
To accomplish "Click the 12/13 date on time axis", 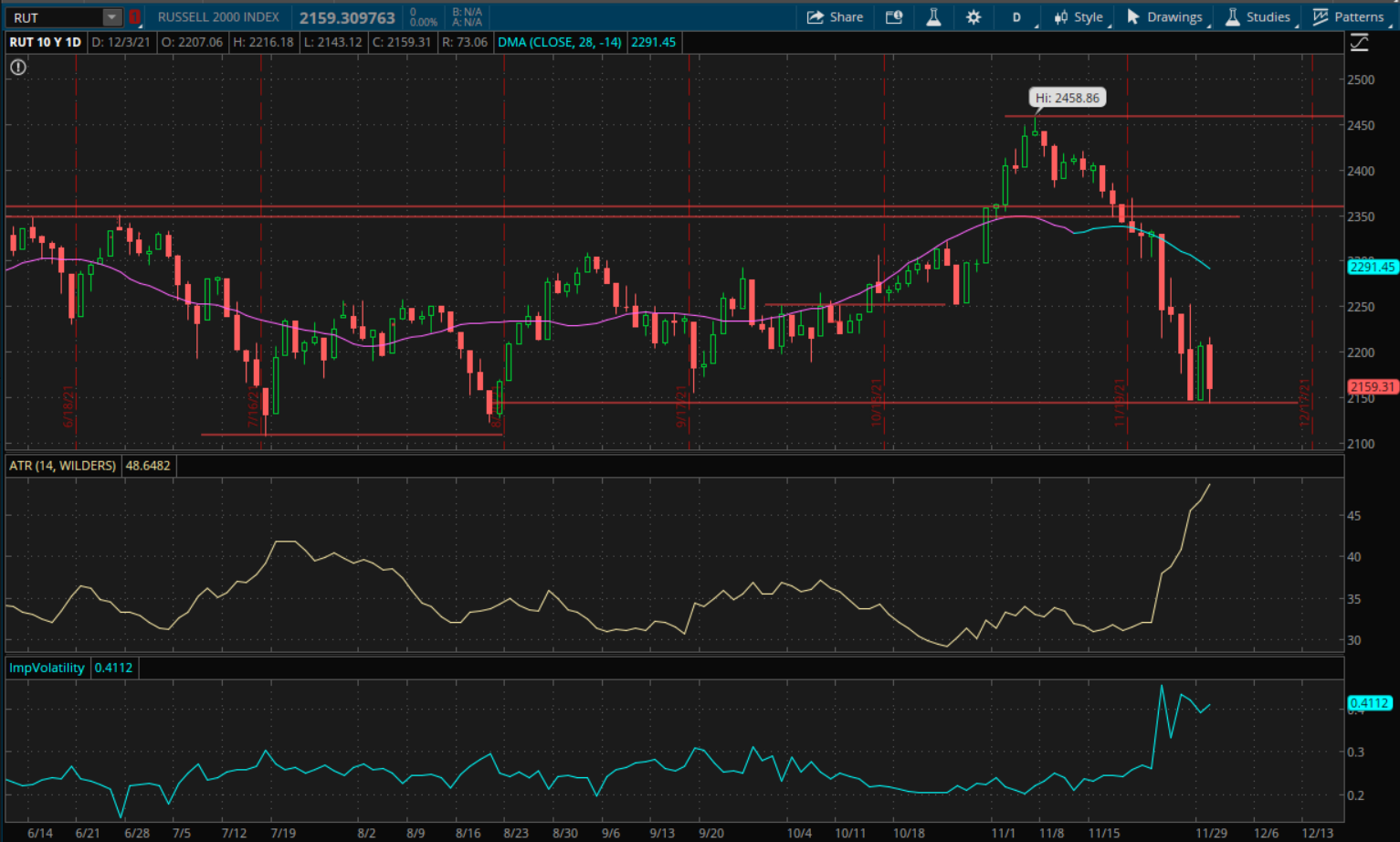I will (x=1318, y=833).
